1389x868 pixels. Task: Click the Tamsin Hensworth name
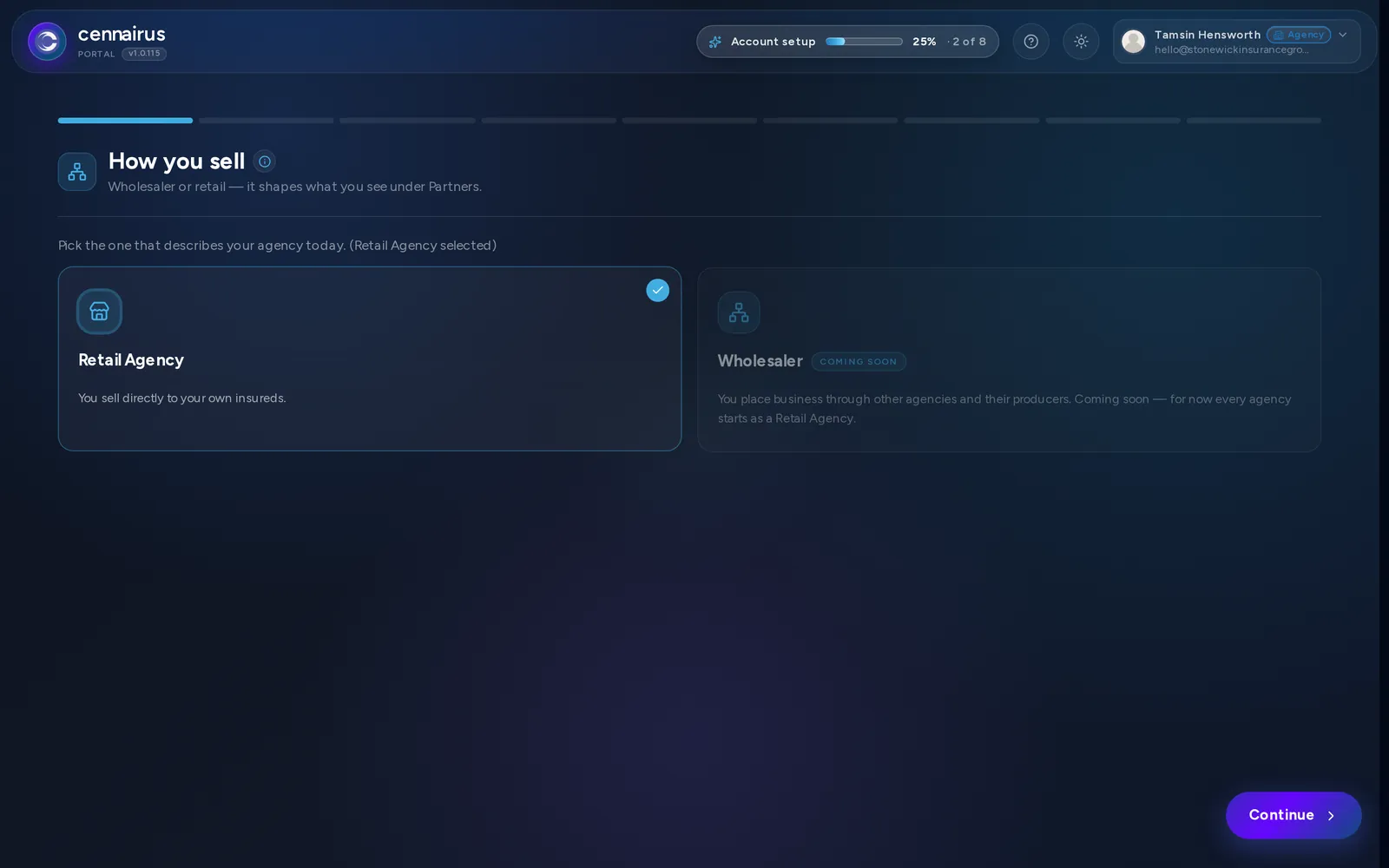(1208, 35)
